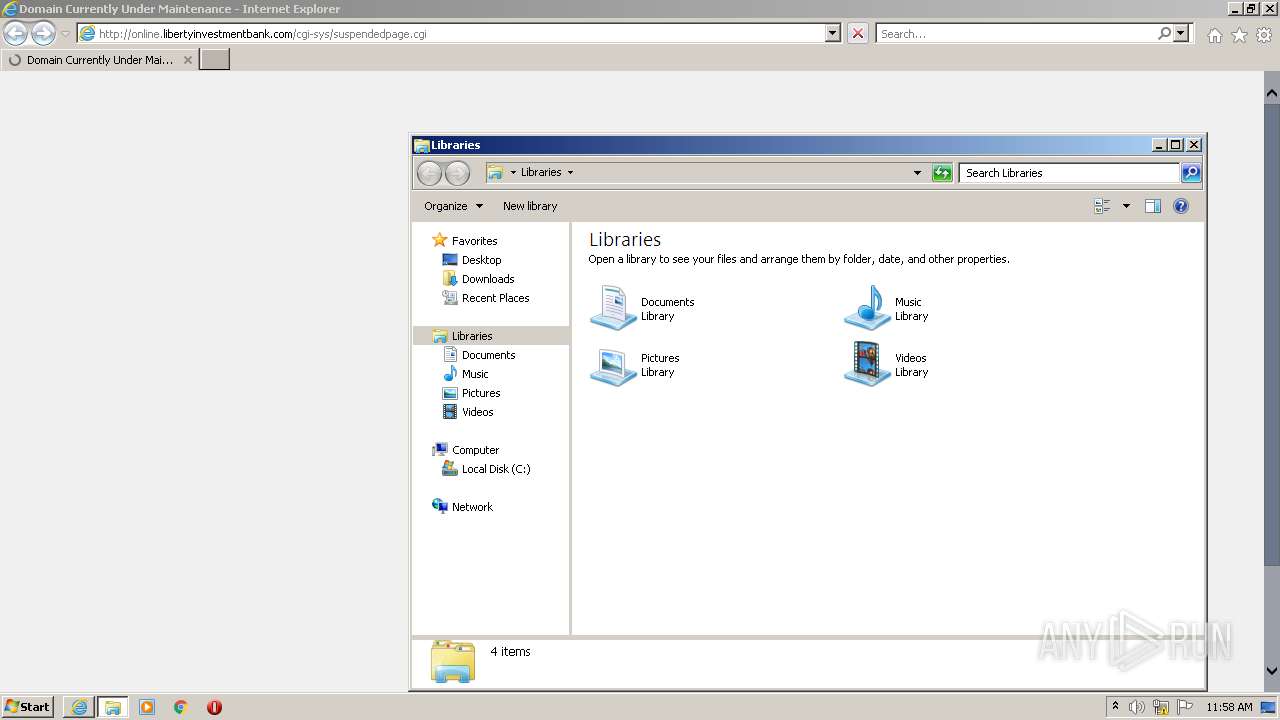
Task: Open the Videos library icon
Action: coord(867,364)
